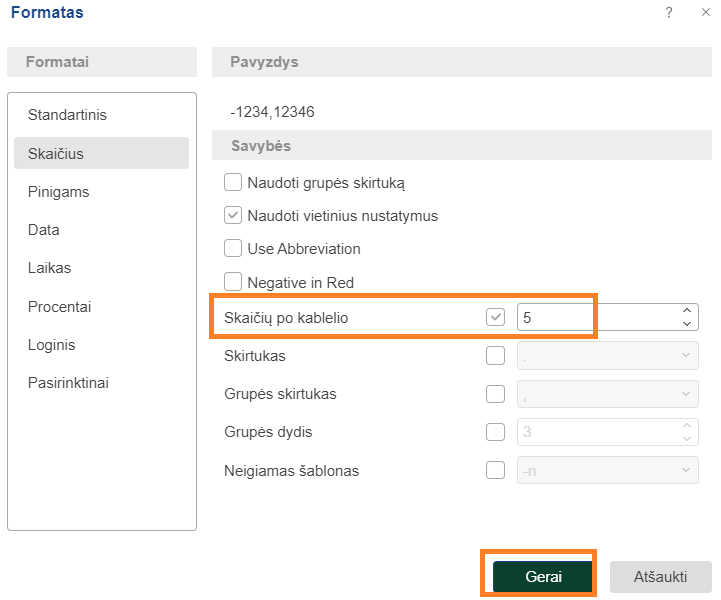The width and height of the screenshot is (721, 600).
Task: Click the decimal places input field
Action: [595, 317]
